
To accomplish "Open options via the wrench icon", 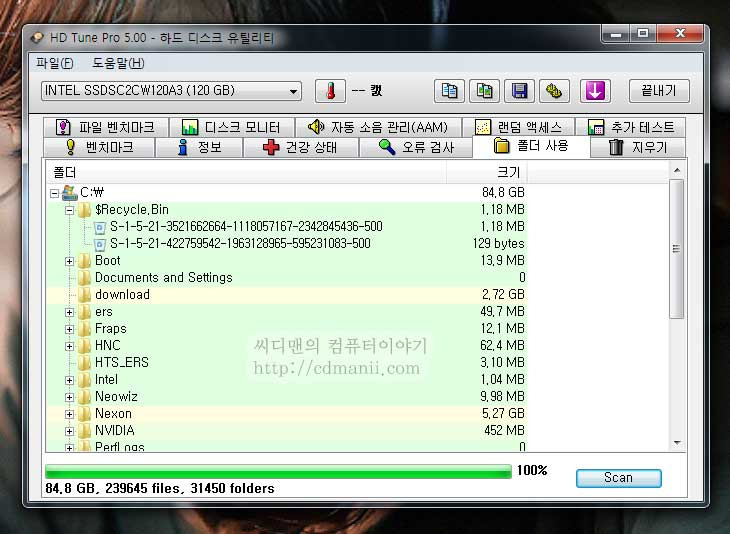I will coord(554,91).
